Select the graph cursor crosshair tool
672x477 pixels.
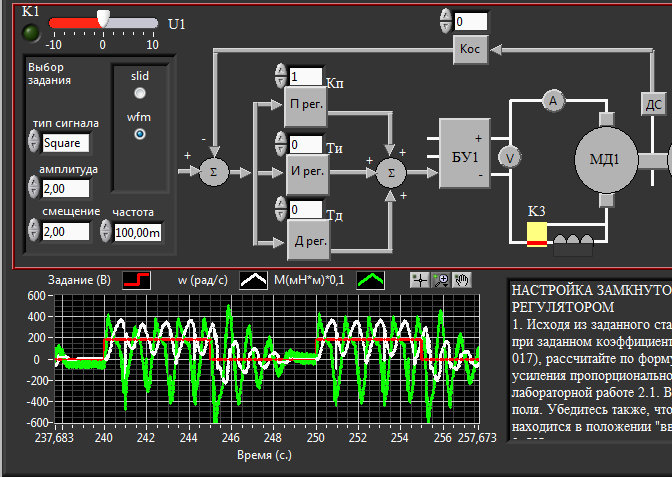[x=420, y=280]
